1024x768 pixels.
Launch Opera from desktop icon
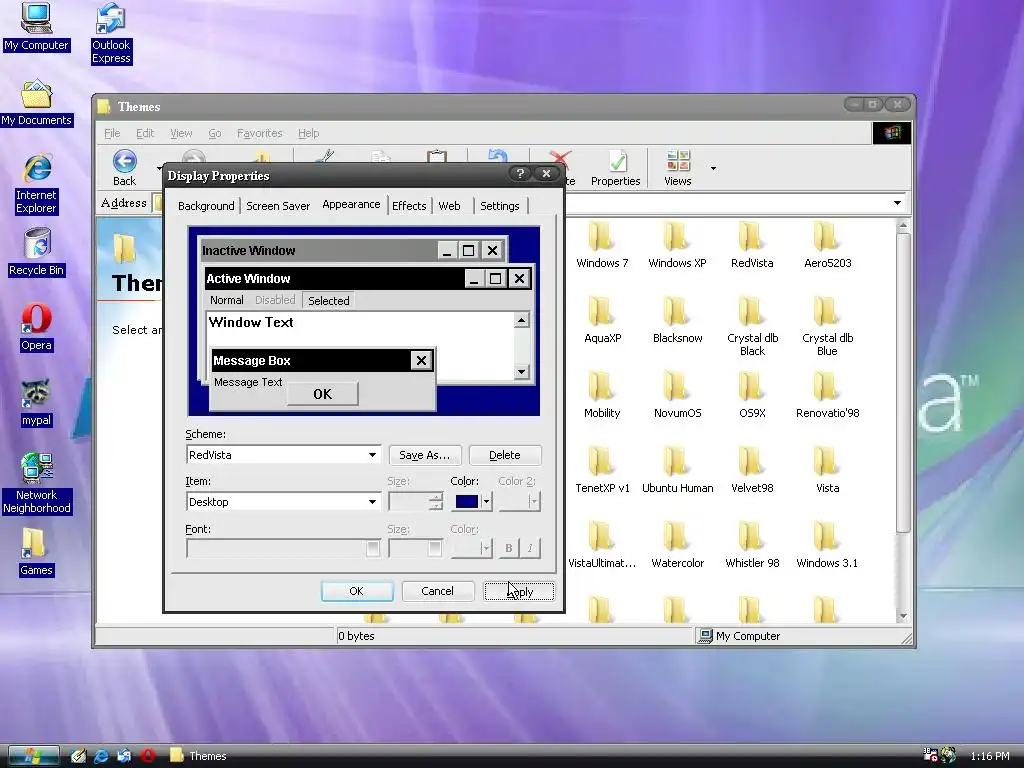point(36,328)
